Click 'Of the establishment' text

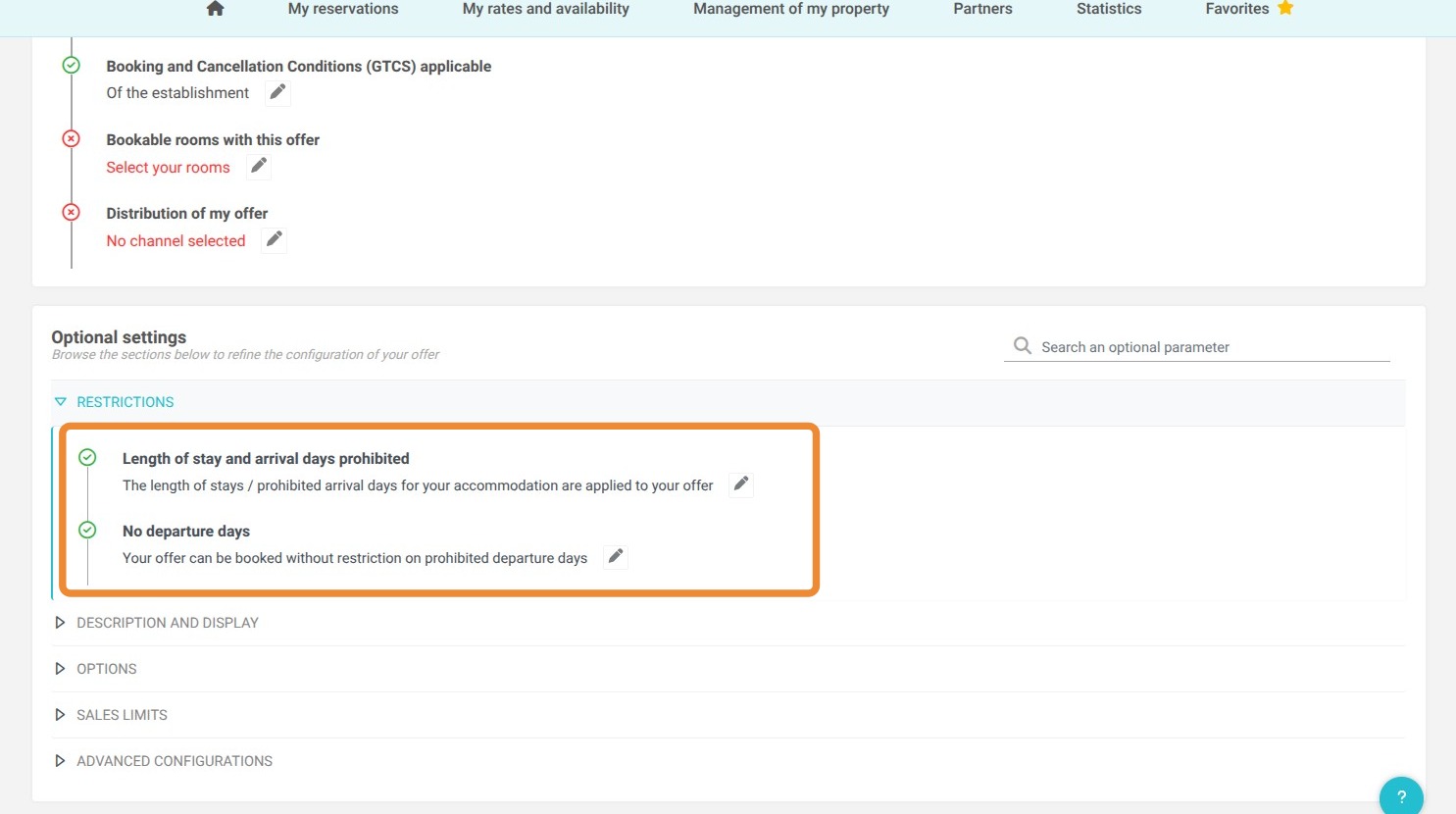tap(178, 93)
